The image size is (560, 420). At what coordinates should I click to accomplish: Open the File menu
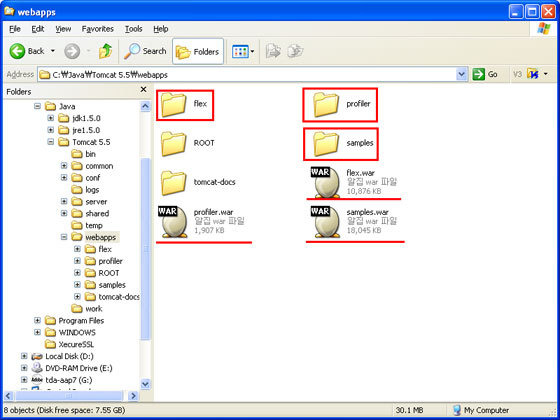coord(15,29)
